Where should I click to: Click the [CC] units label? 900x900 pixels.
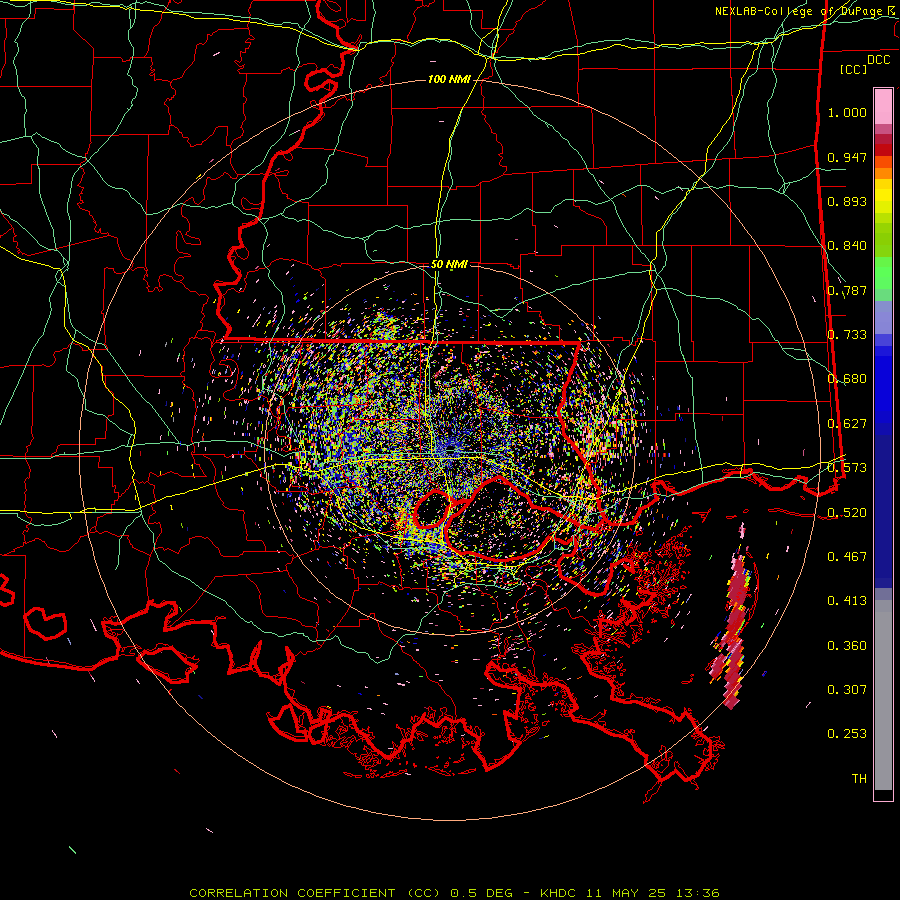pos(853,69)
